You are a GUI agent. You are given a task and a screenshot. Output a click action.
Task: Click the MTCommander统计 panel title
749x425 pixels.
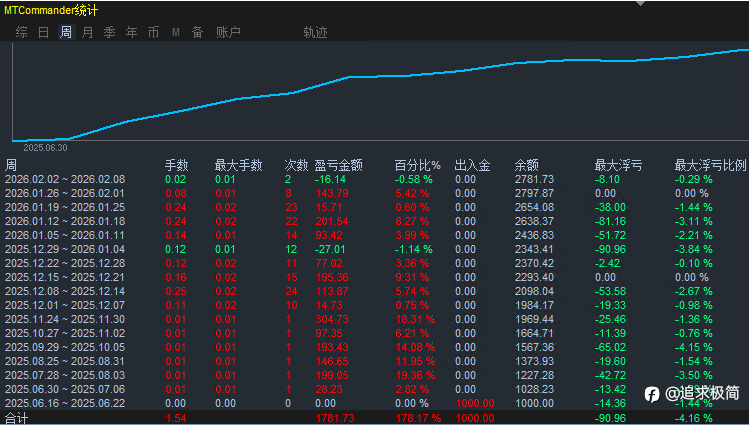click(x=51, y=10)
